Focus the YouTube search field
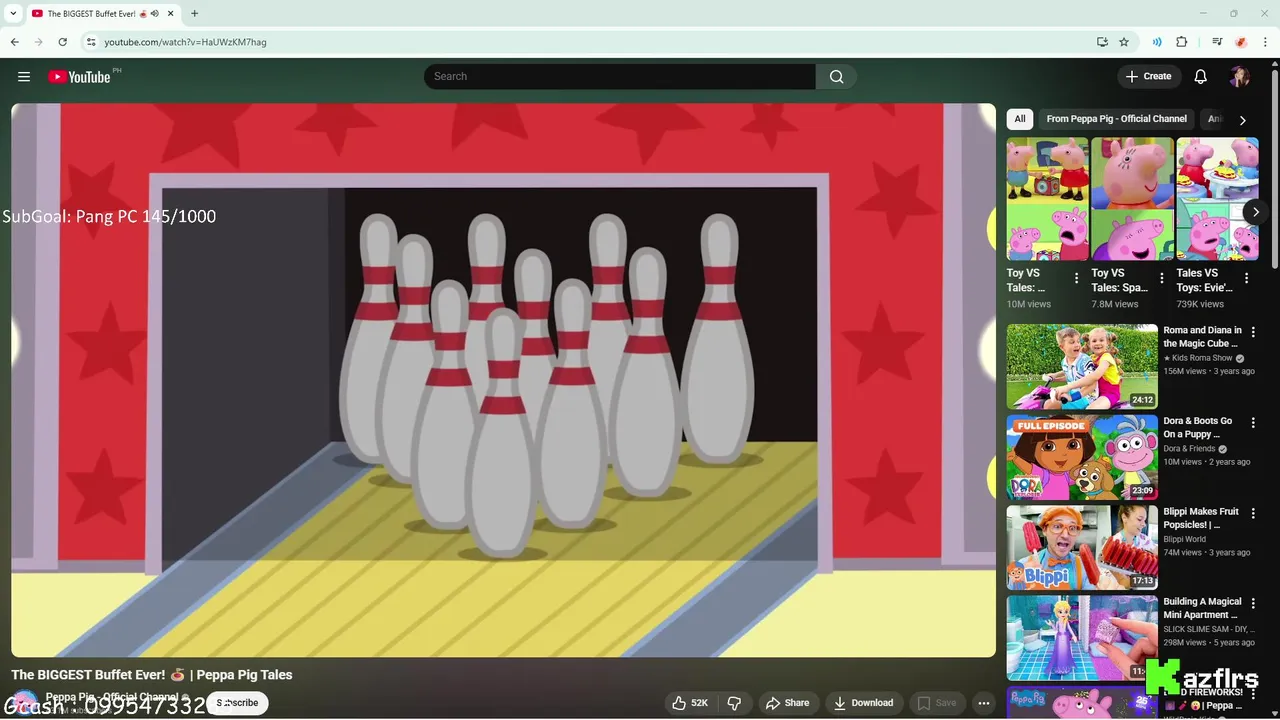 620,77
